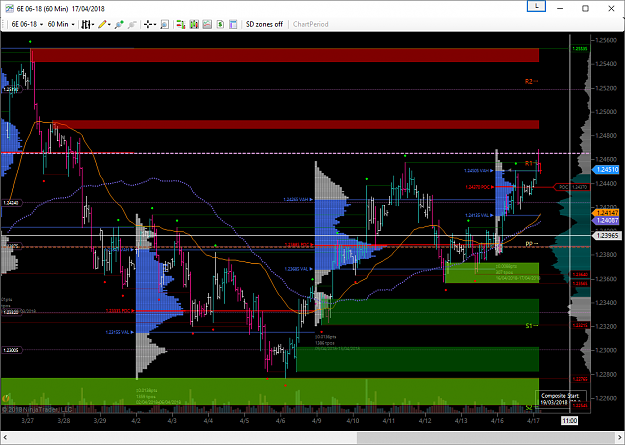Click the Zoom In toolbar icon
Screen dimensions: 625x445
119,25
